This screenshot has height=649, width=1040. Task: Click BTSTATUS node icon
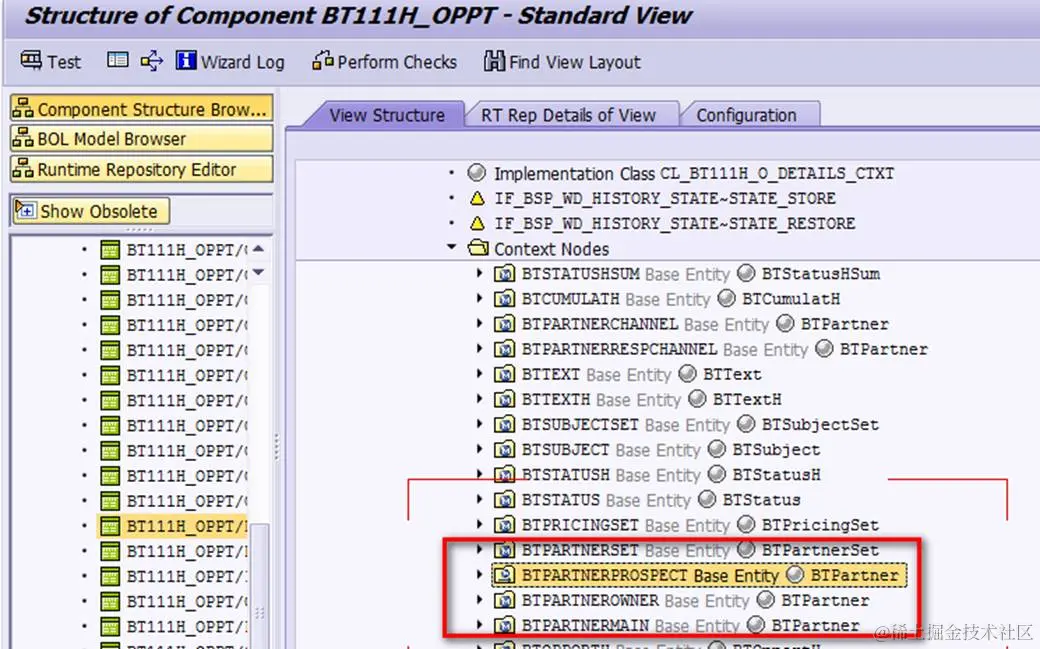pyautogui.click(x=505, y=500)
